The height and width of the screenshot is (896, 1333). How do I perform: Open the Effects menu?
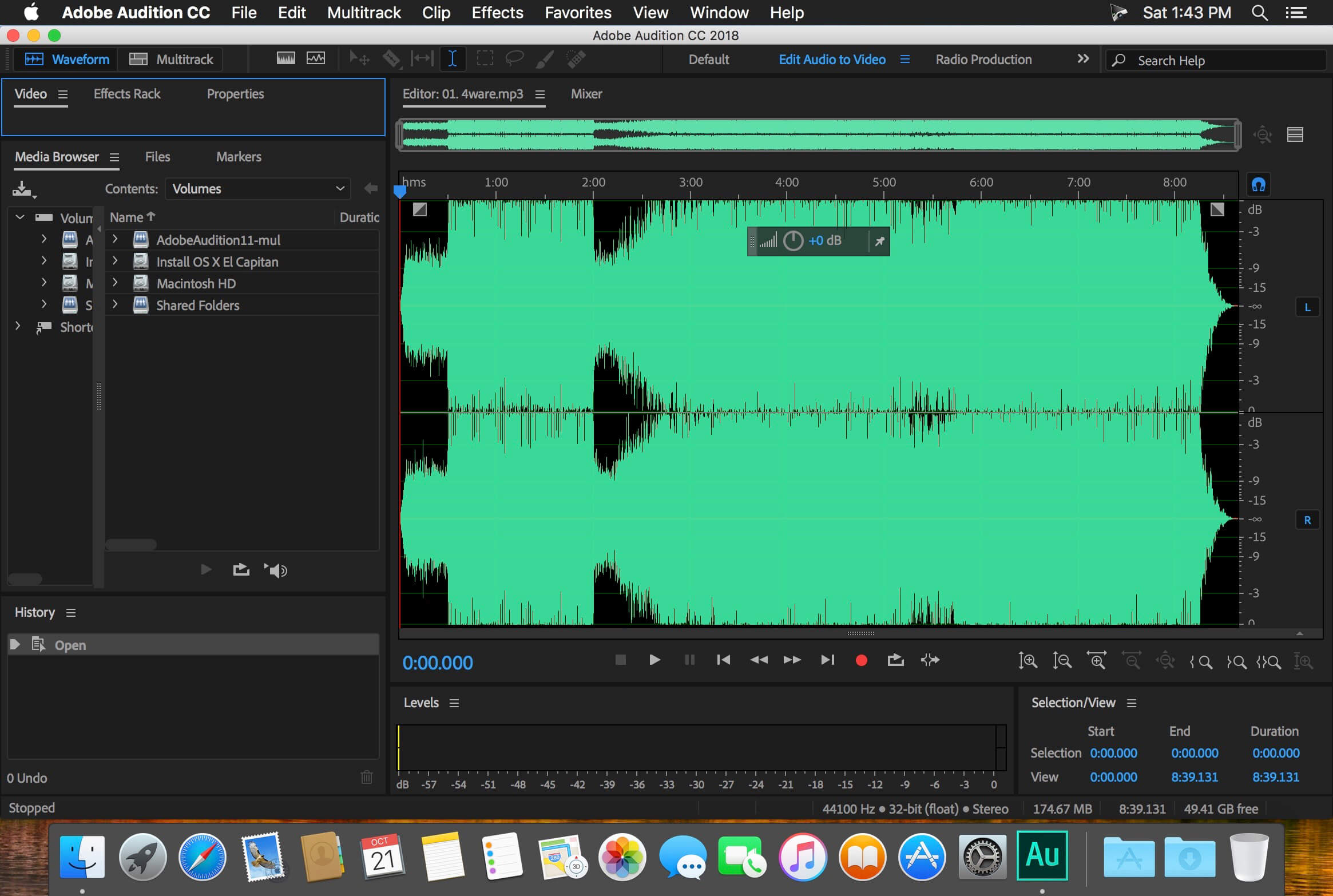497,13
